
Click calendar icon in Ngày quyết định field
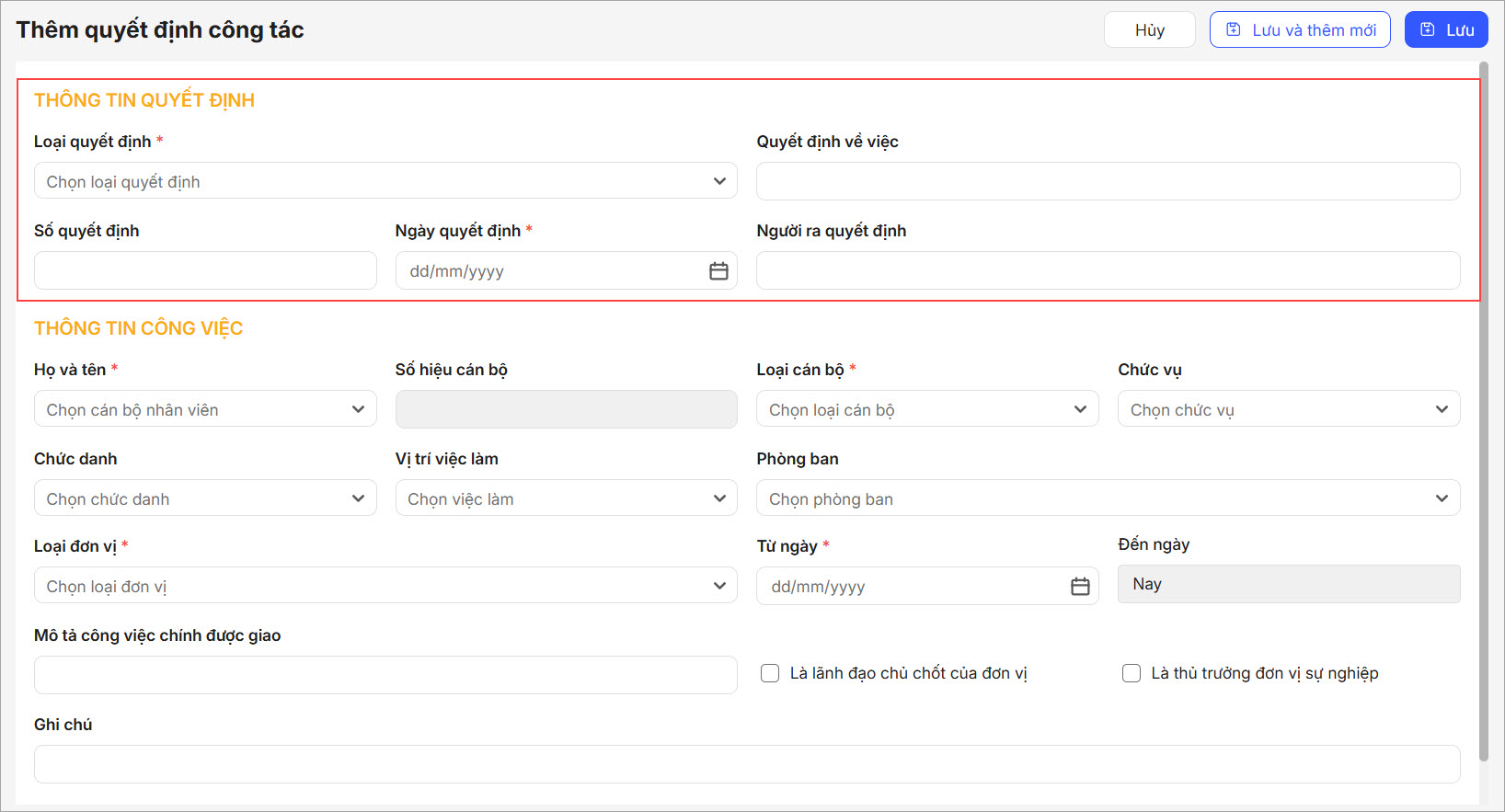[x=718, y=271]
